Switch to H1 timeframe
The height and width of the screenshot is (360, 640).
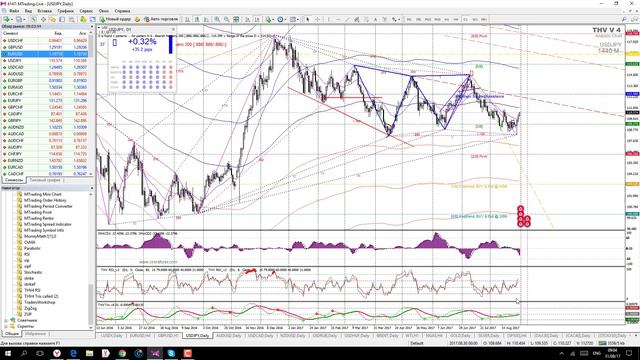(x=447, y=19)
